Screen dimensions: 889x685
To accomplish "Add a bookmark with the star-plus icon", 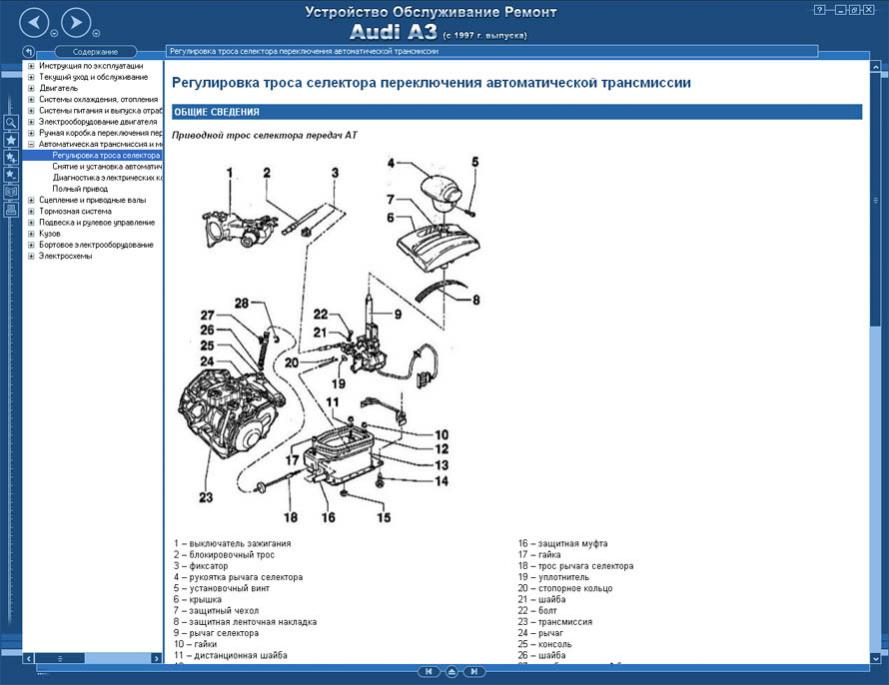I will coord(11,158).
